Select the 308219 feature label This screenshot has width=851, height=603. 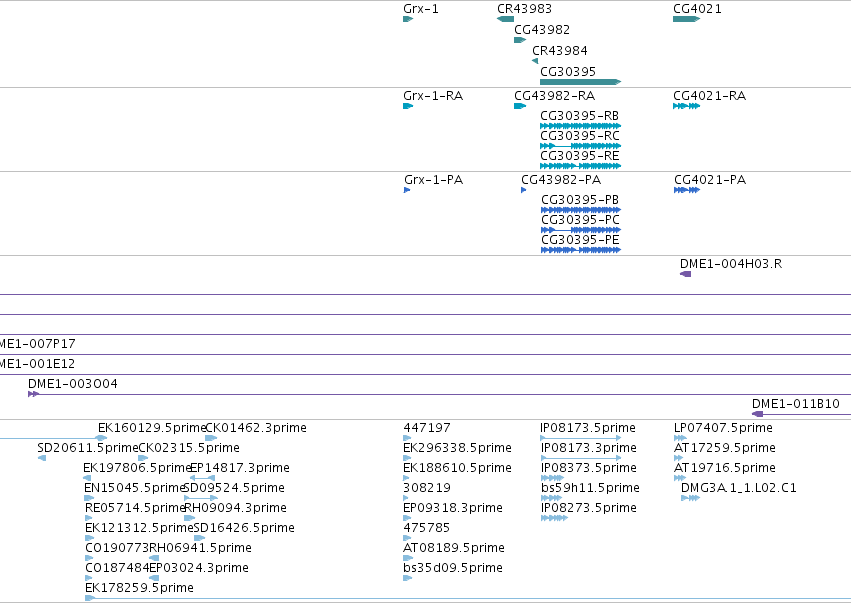point(427,488)
